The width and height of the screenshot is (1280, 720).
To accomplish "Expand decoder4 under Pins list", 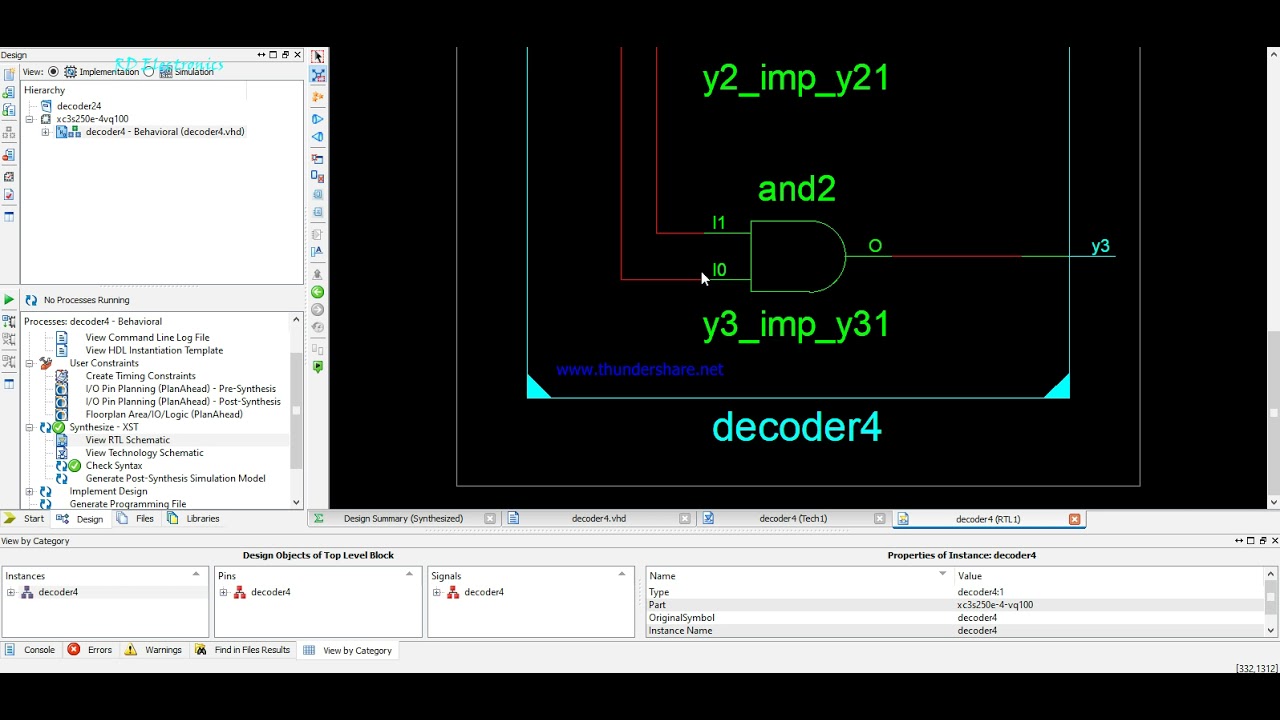I will click(224, 592).
